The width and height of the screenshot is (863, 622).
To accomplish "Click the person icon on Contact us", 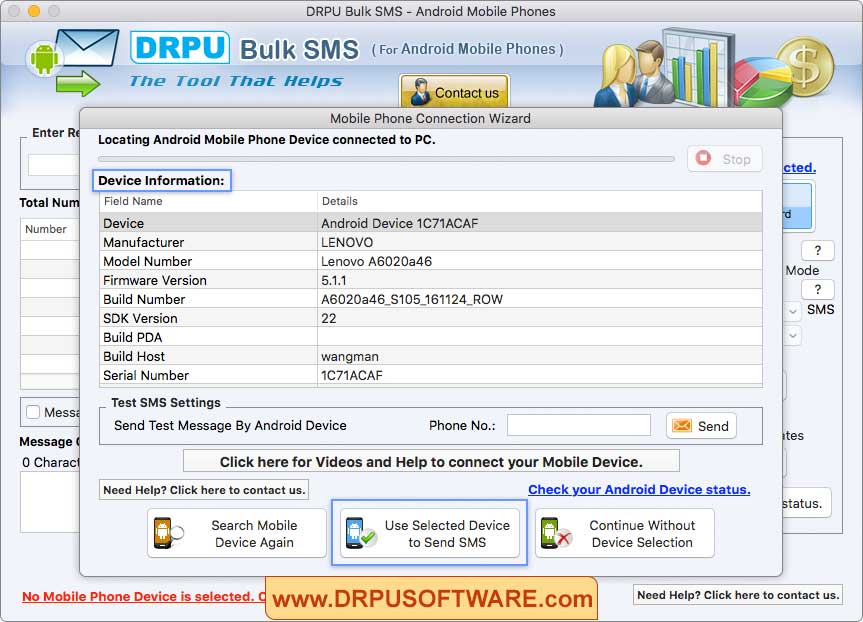I will (x=421, y=92).
